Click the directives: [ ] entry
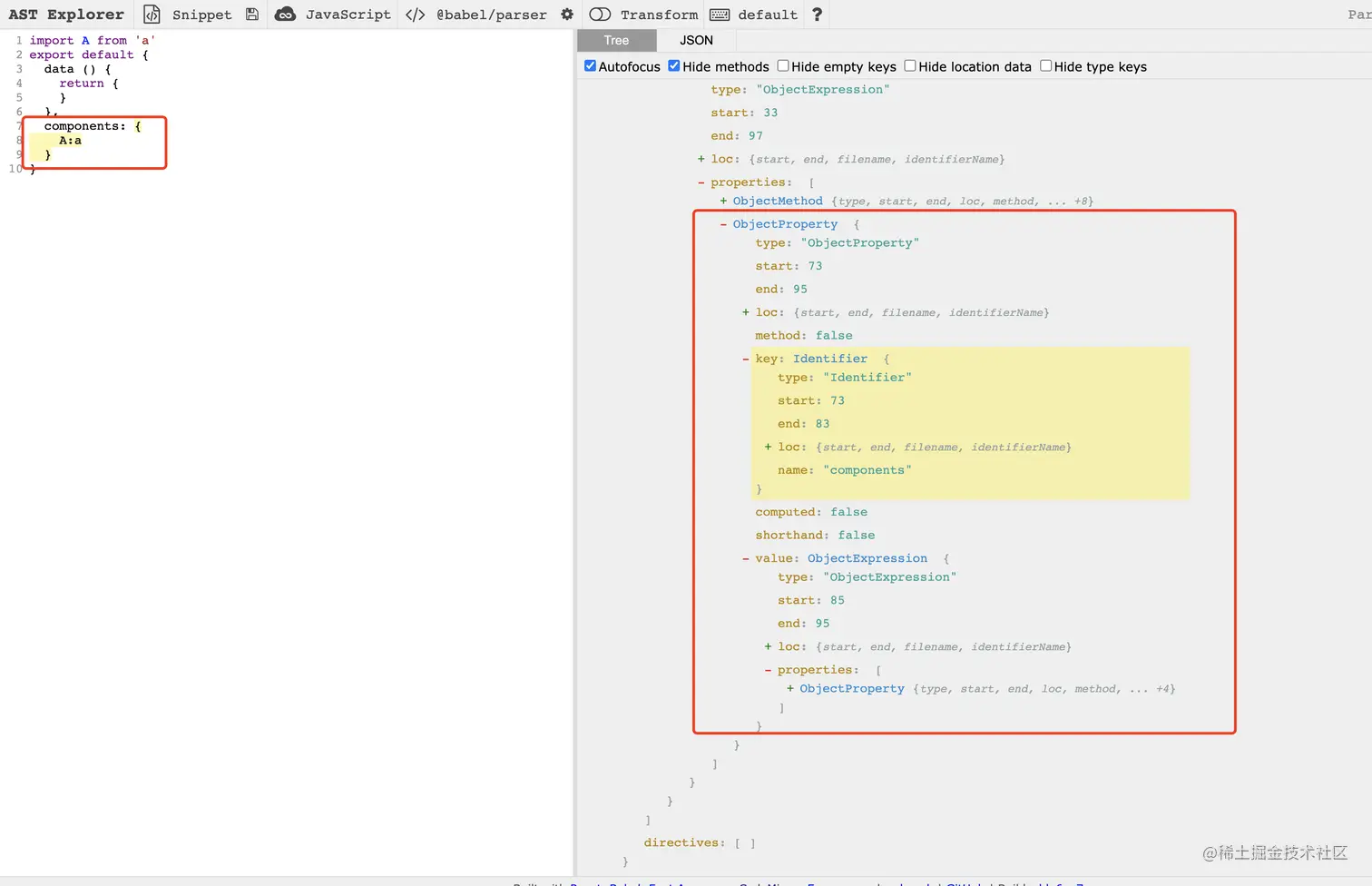Screen dimensions: 1372x886 click(x=700, y=843)
